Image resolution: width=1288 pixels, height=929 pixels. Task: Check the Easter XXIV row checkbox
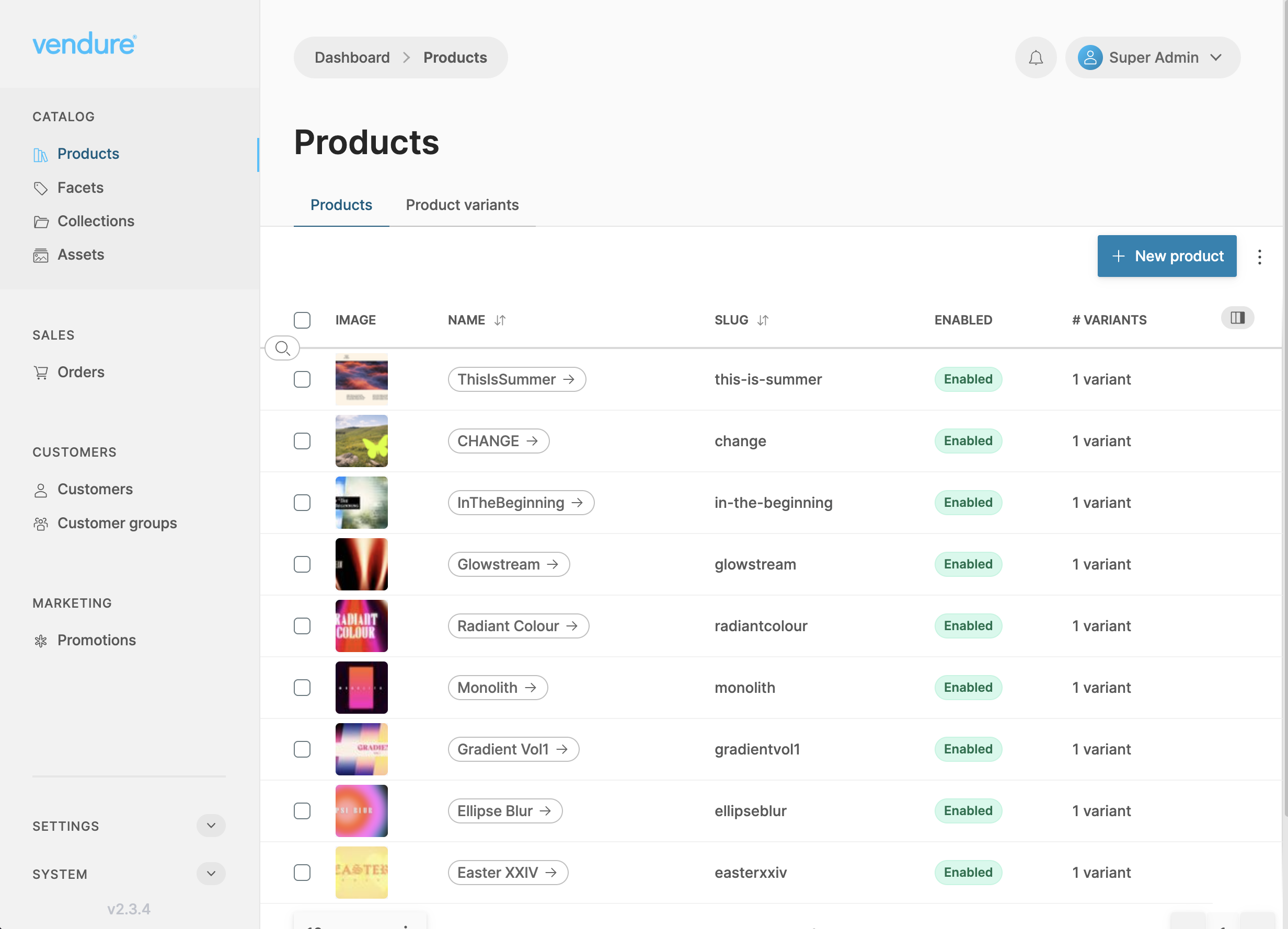point(302,873)
